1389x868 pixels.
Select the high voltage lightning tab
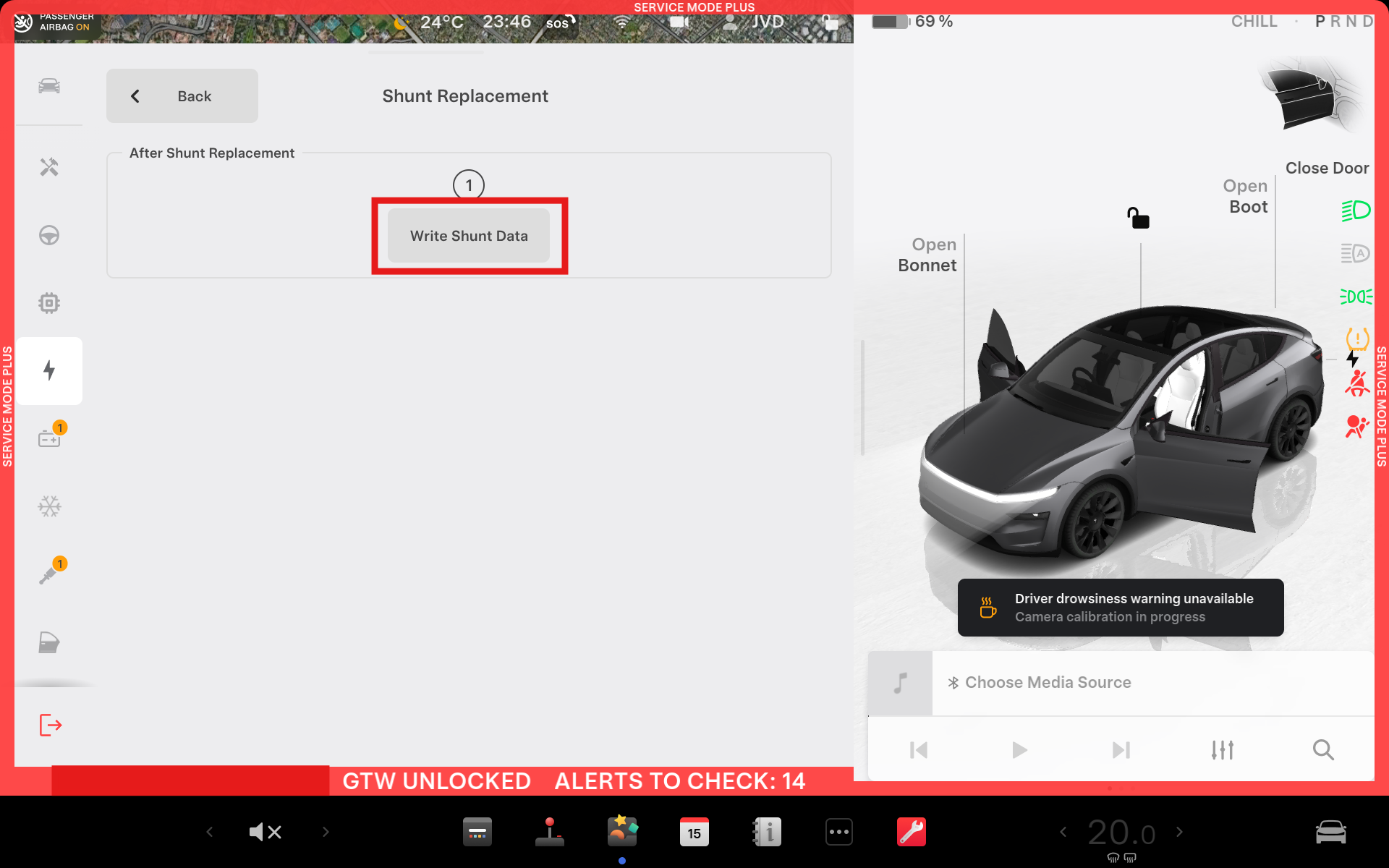click(x=49, y=370)
